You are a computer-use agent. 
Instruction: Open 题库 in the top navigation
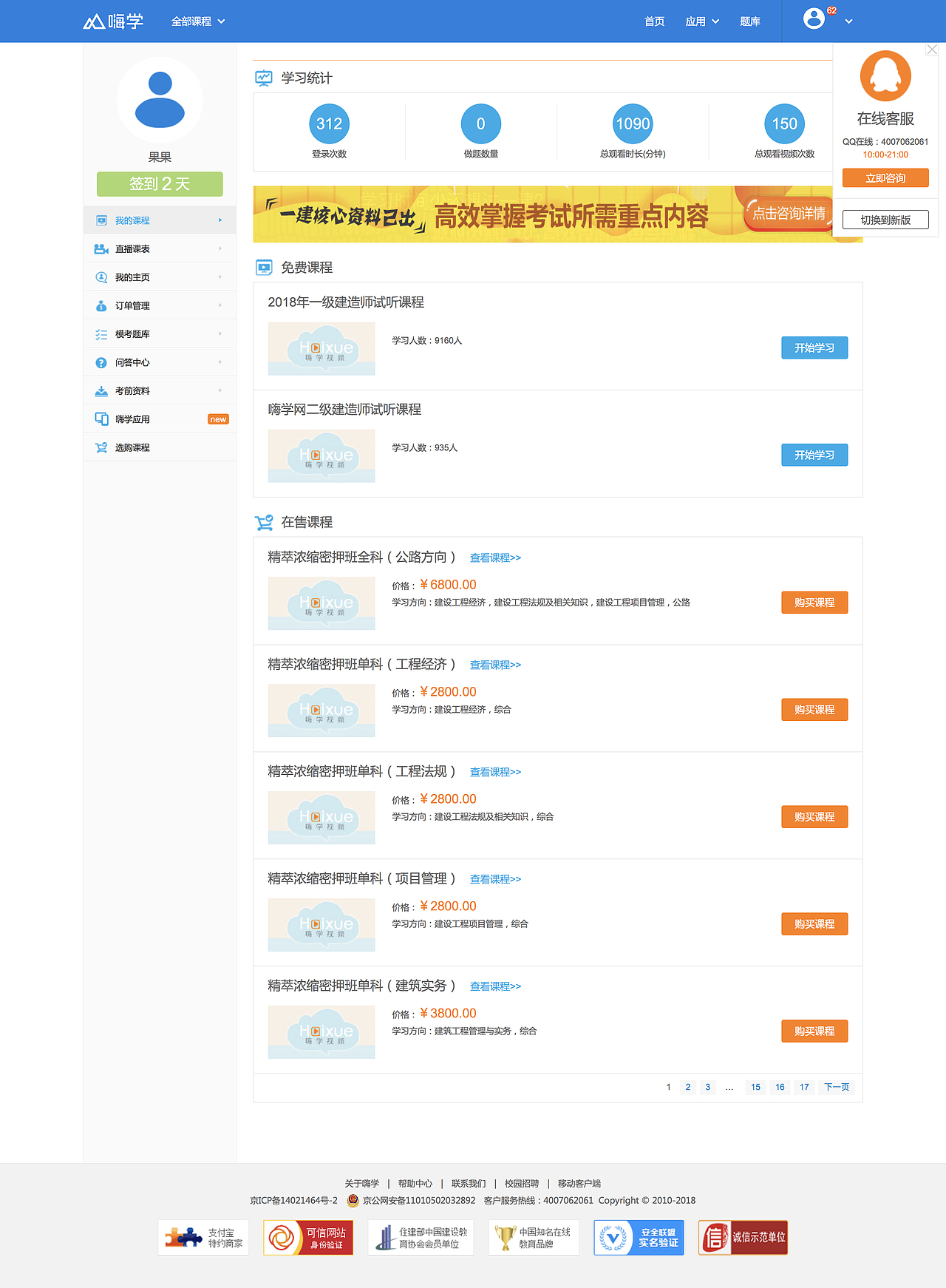(x=750, y=21)
